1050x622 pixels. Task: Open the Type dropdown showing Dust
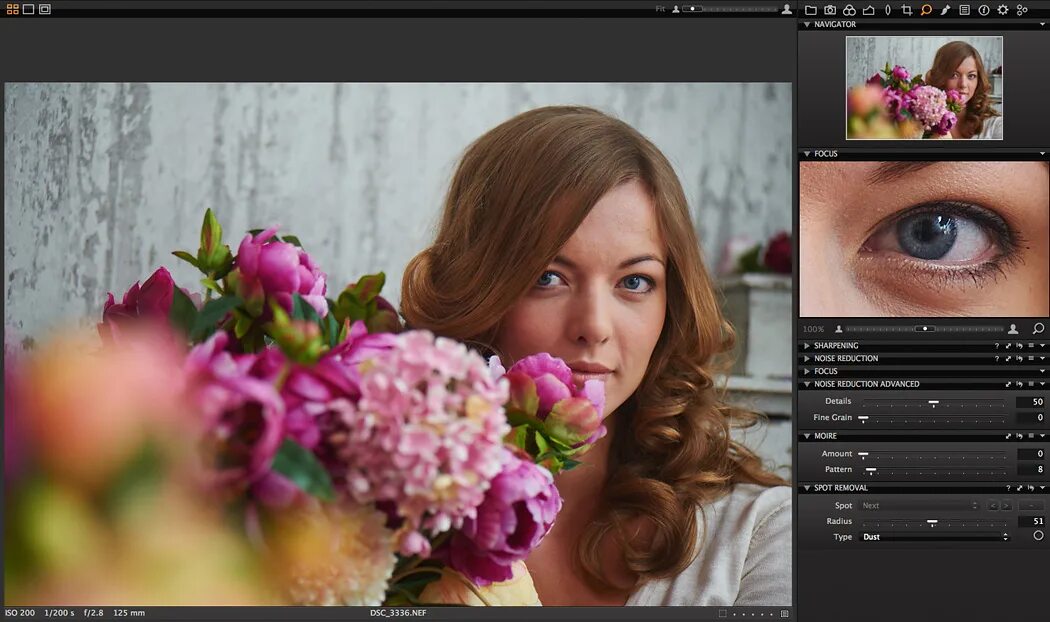click(935, 537)
